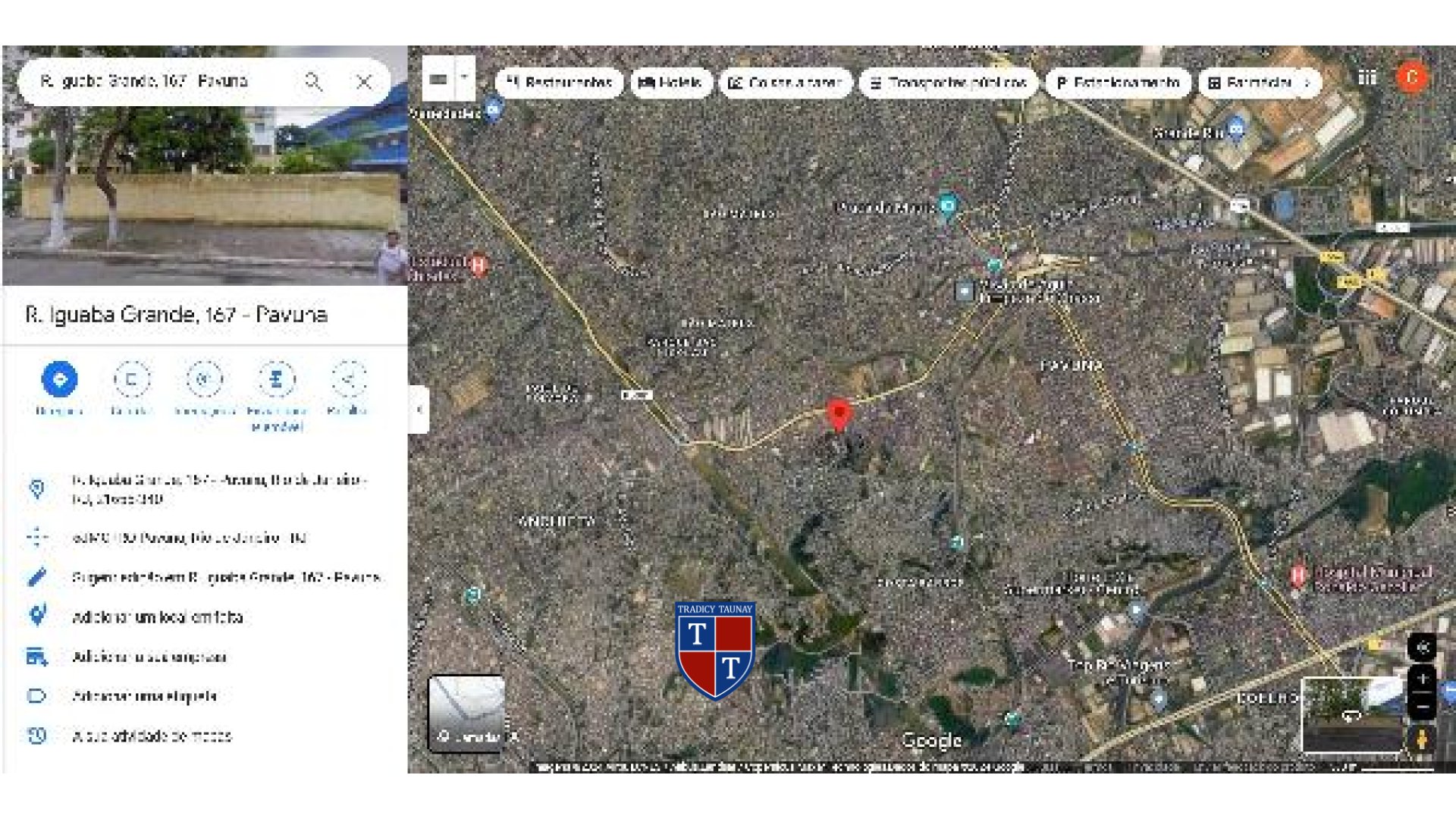Expand more category chips arrow
The height and width of the screenshot is (819, 1456).
coord(1307,83)
